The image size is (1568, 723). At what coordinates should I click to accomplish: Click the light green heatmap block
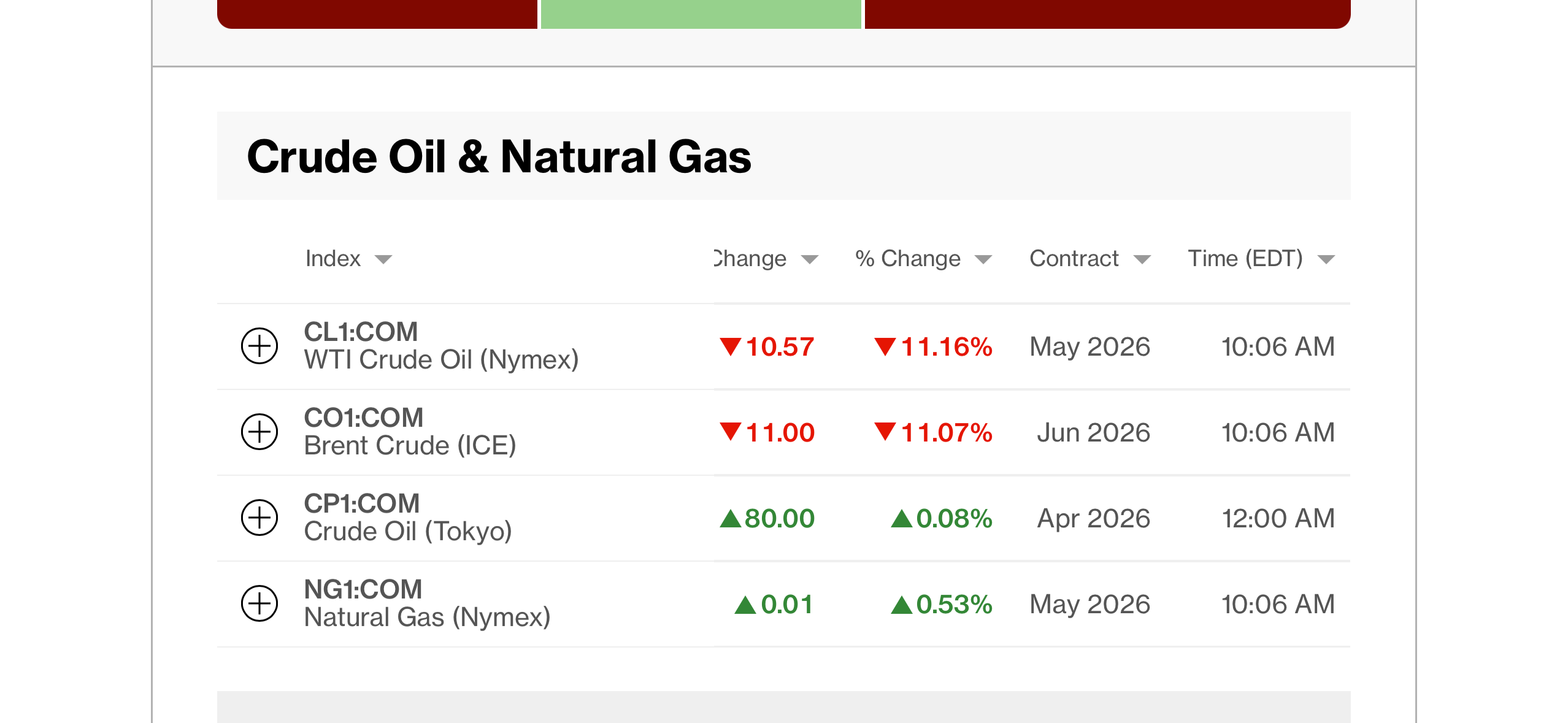tap(701, 13)
